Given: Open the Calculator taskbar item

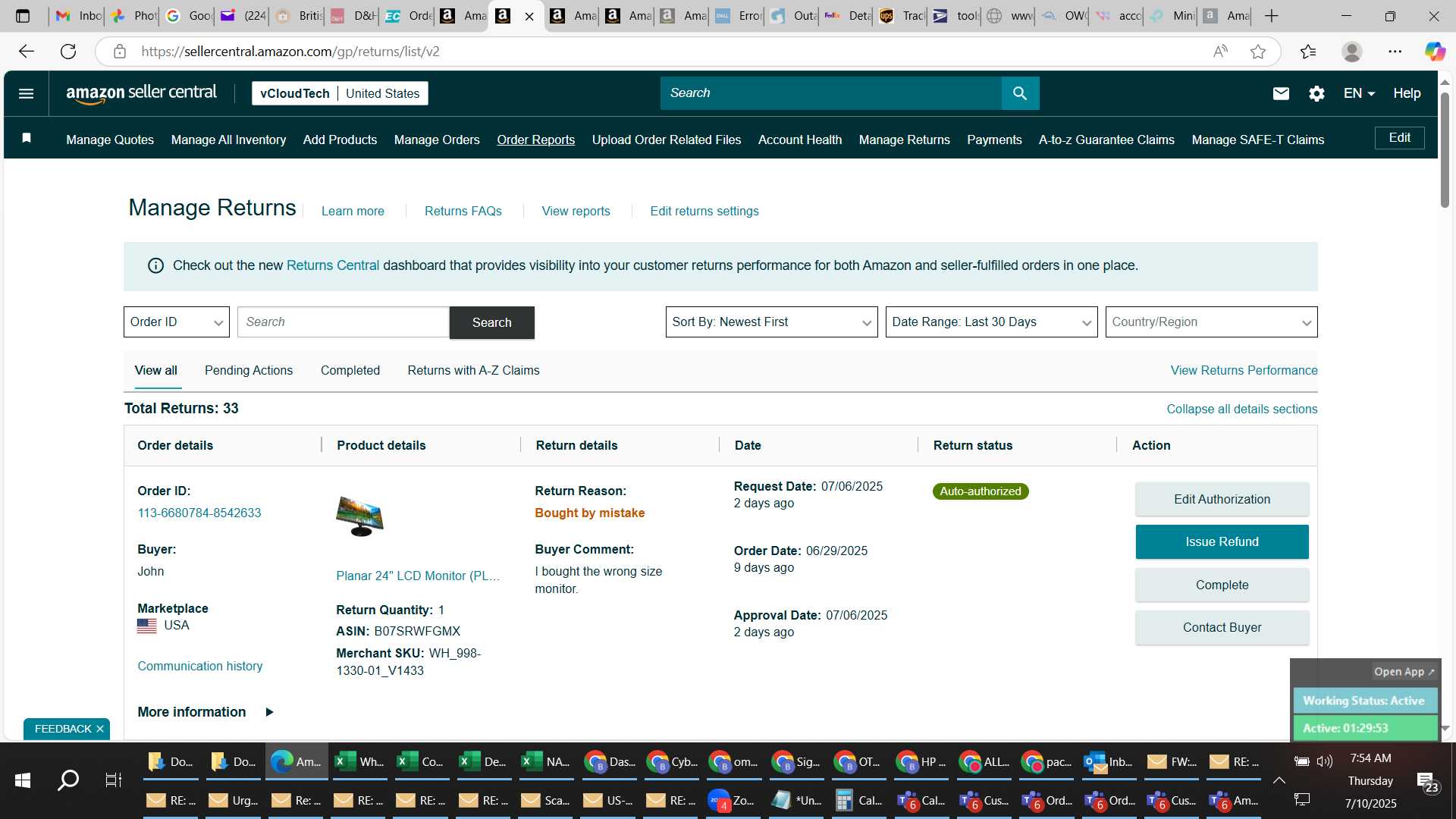Looking at the screenshot, I should pyautogui.click(x=859, y=800).
